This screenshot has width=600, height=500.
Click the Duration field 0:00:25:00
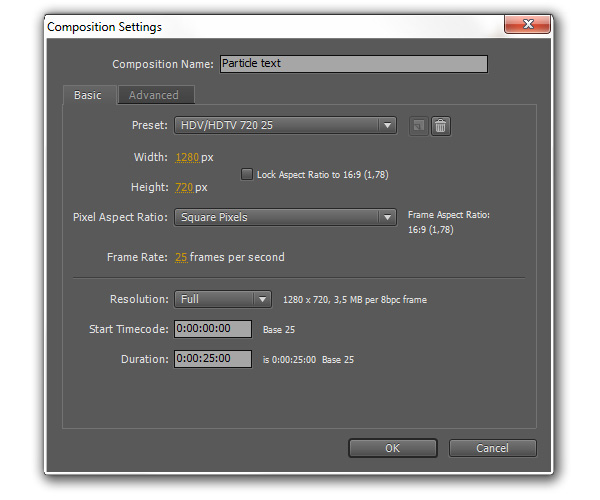[x=213, y=359]
